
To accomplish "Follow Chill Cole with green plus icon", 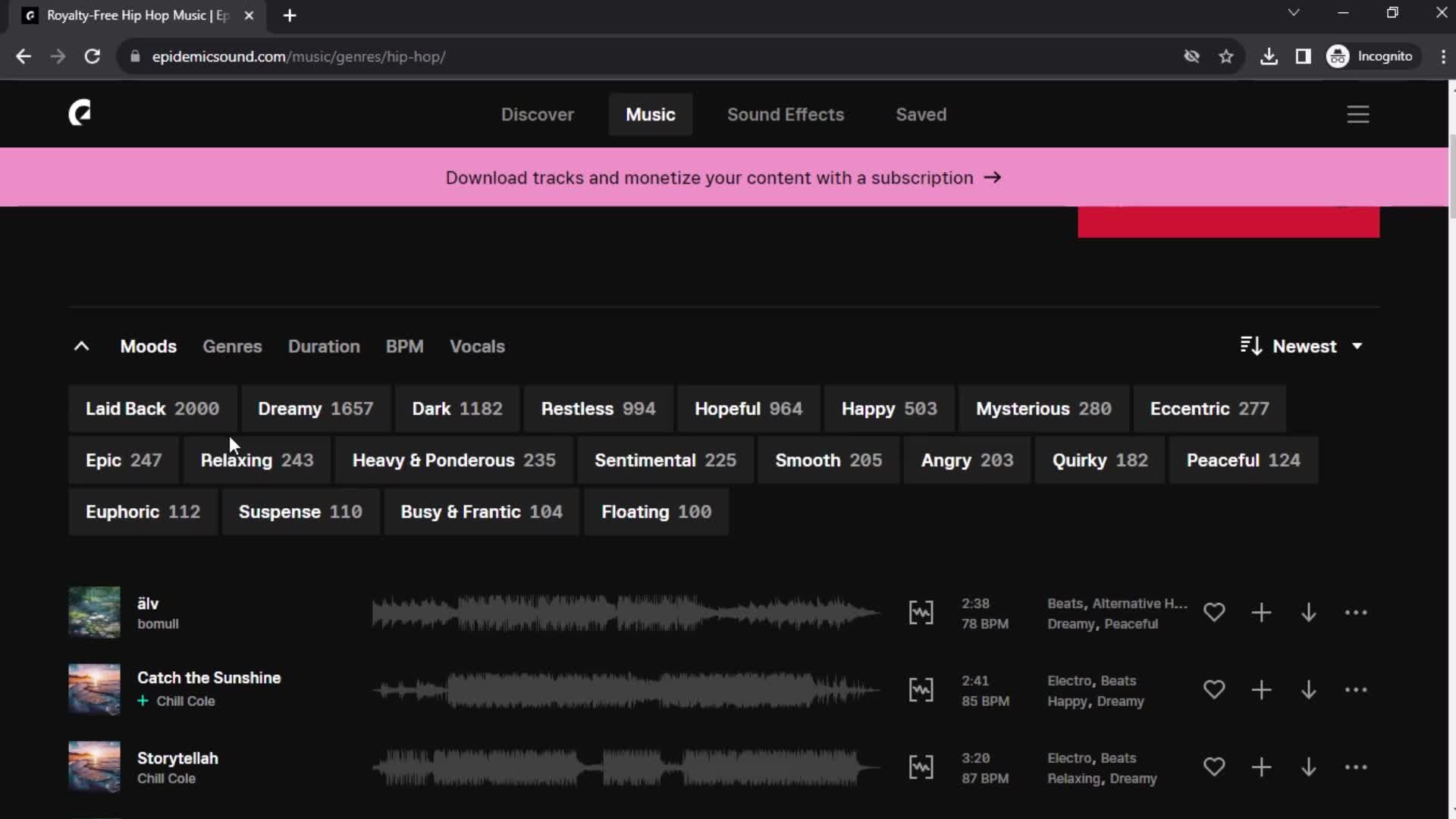I will pos(143,701).
